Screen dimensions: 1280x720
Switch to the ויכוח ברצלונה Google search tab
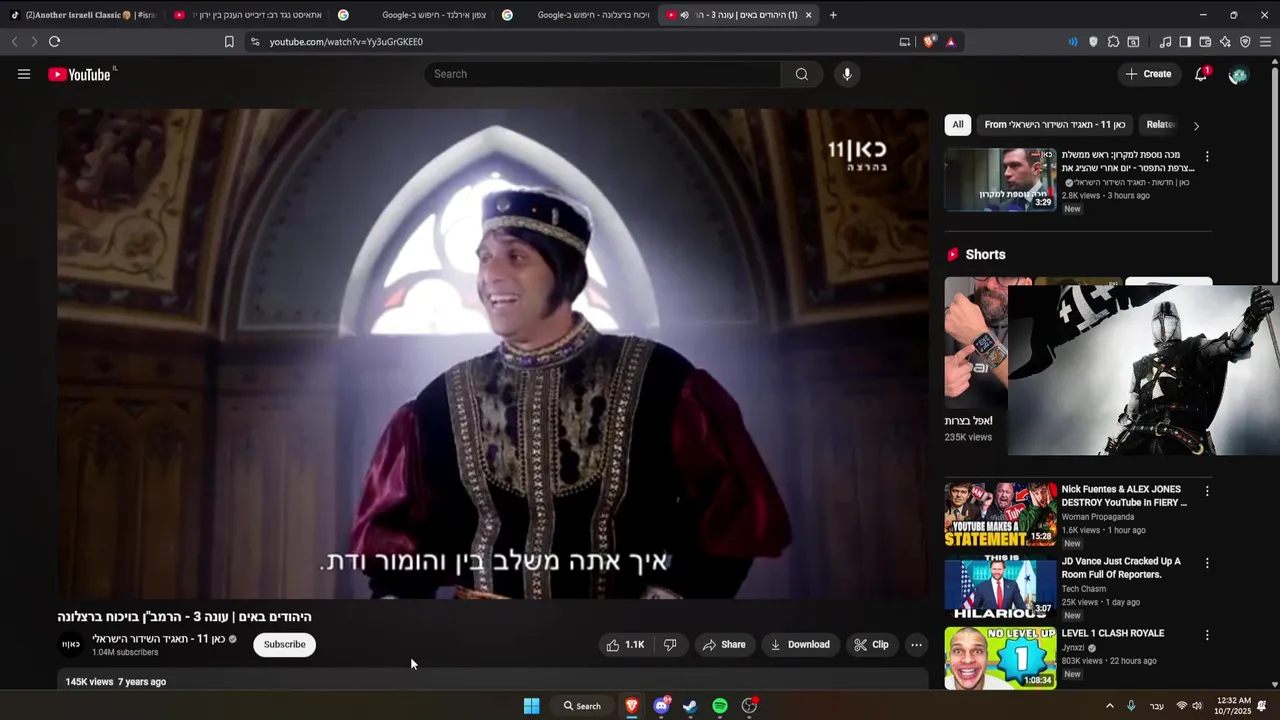[576, 15]
